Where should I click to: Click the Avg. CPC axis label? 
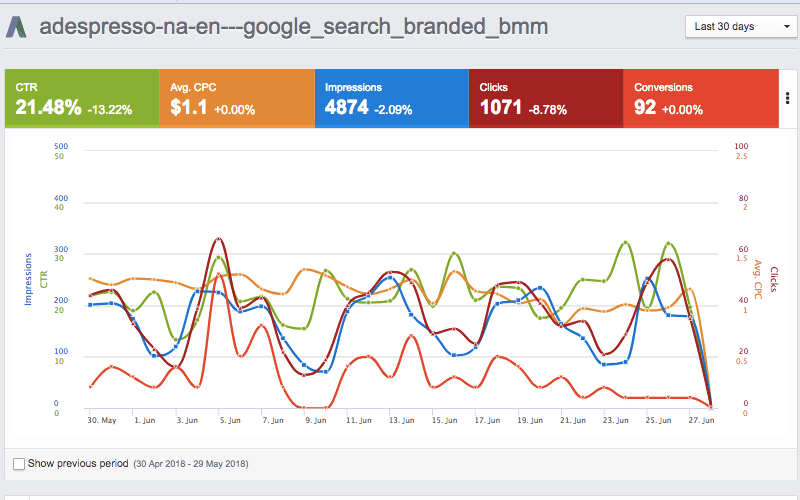pyautogui.click(x=758, y=279)
